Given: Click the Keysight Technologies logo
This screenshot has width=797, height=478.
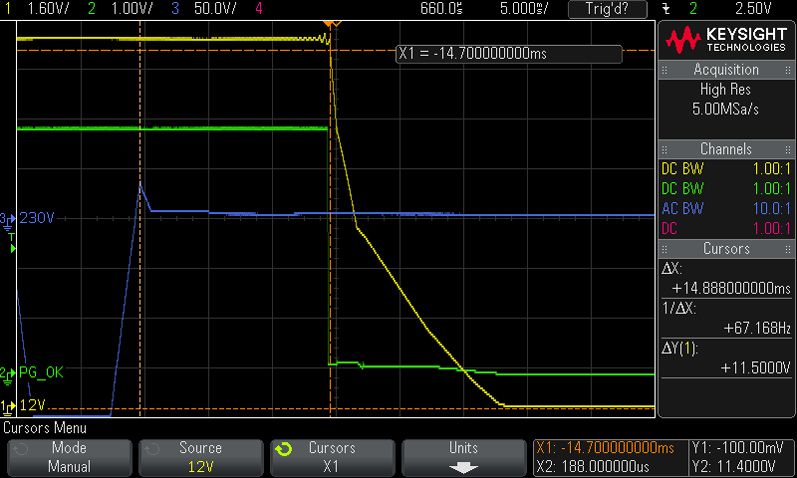Looking at the screenshot, I should pyautogui.click(x=726, y=40).
